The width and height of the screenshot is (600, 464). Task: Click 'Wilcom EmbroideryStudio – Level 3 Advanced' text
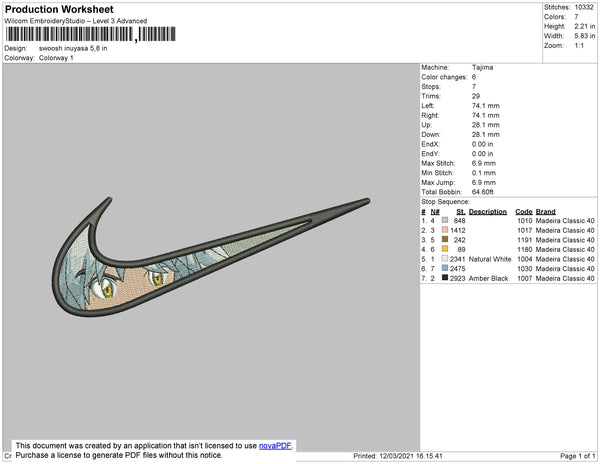(x=76, y=21)
